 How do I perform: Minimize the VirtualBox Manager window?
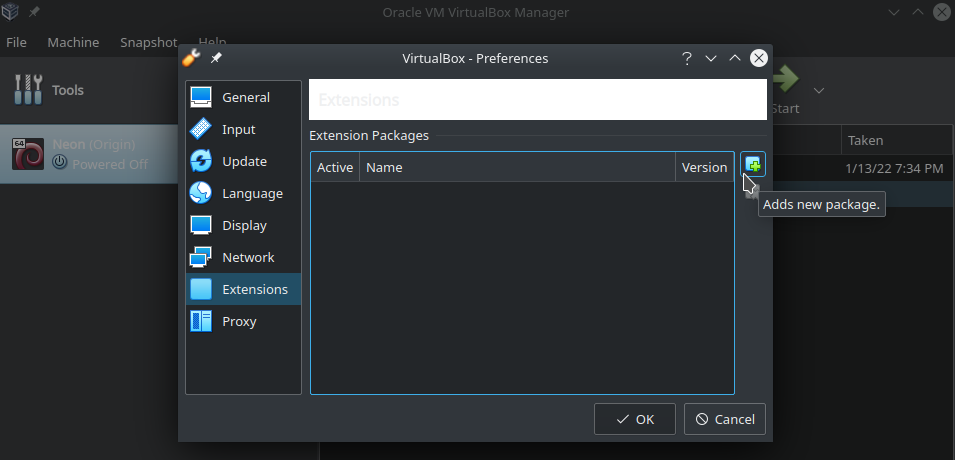pos(893,12)
